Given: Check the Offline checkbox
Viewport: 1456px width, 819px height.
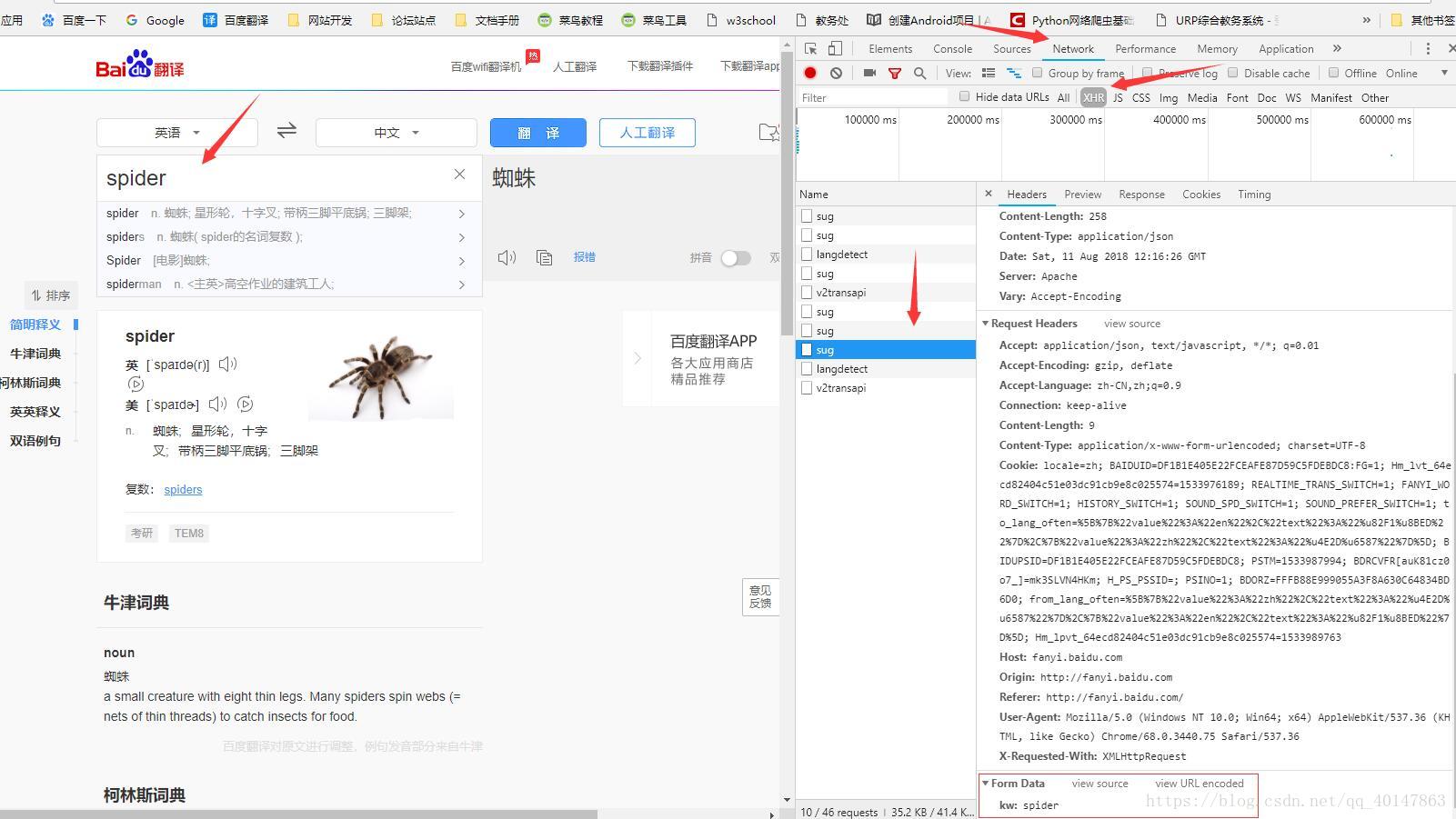Looking at the screenshot, I should tap(1333, 73).
